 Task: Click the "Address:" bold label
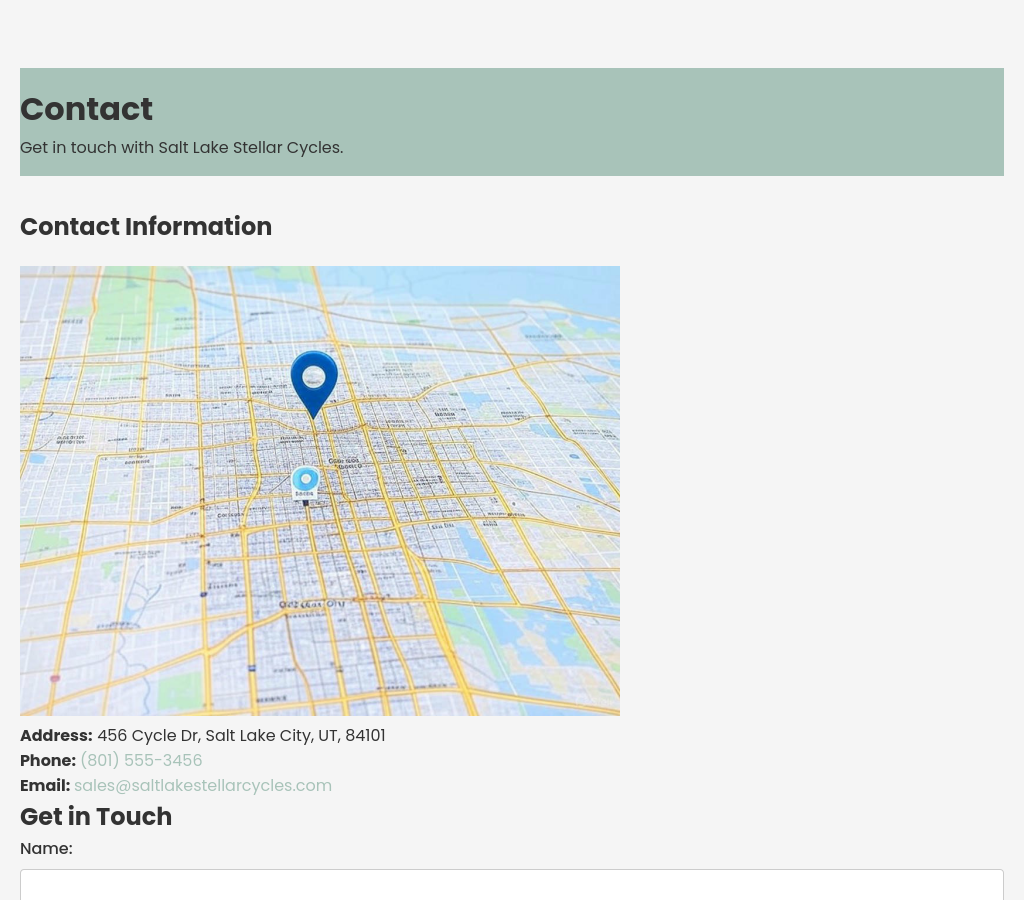pos(56,735)
